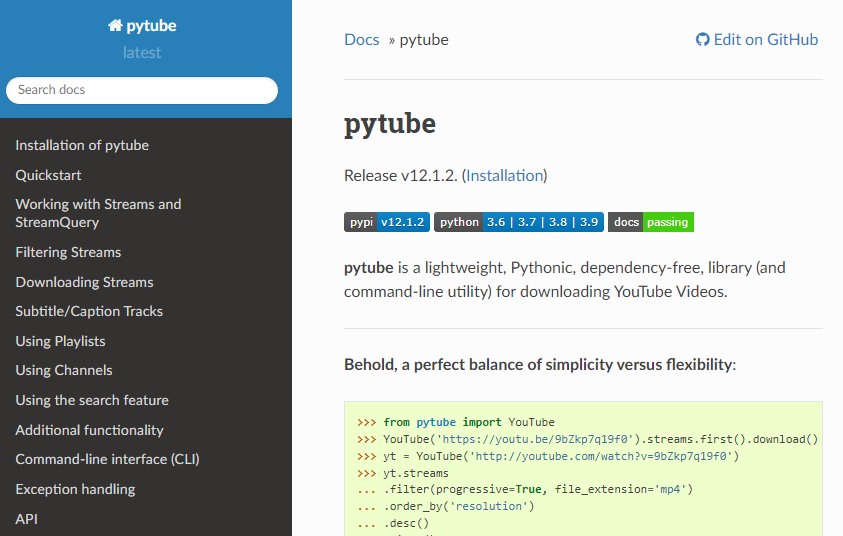Click the pypi v12.1.2 badge
This screenshot has width=843, height=536.
tap(387, 222)
